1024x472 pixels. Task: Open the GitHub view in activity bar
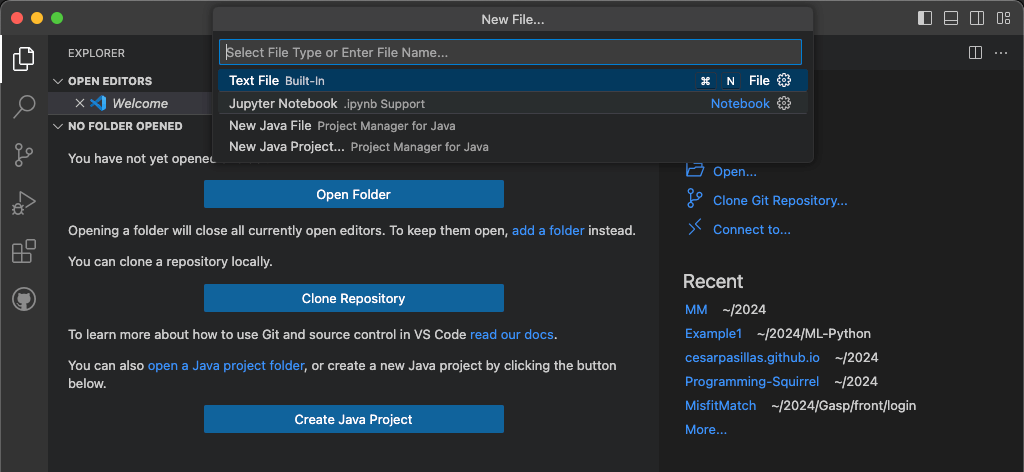click(24, 299)
